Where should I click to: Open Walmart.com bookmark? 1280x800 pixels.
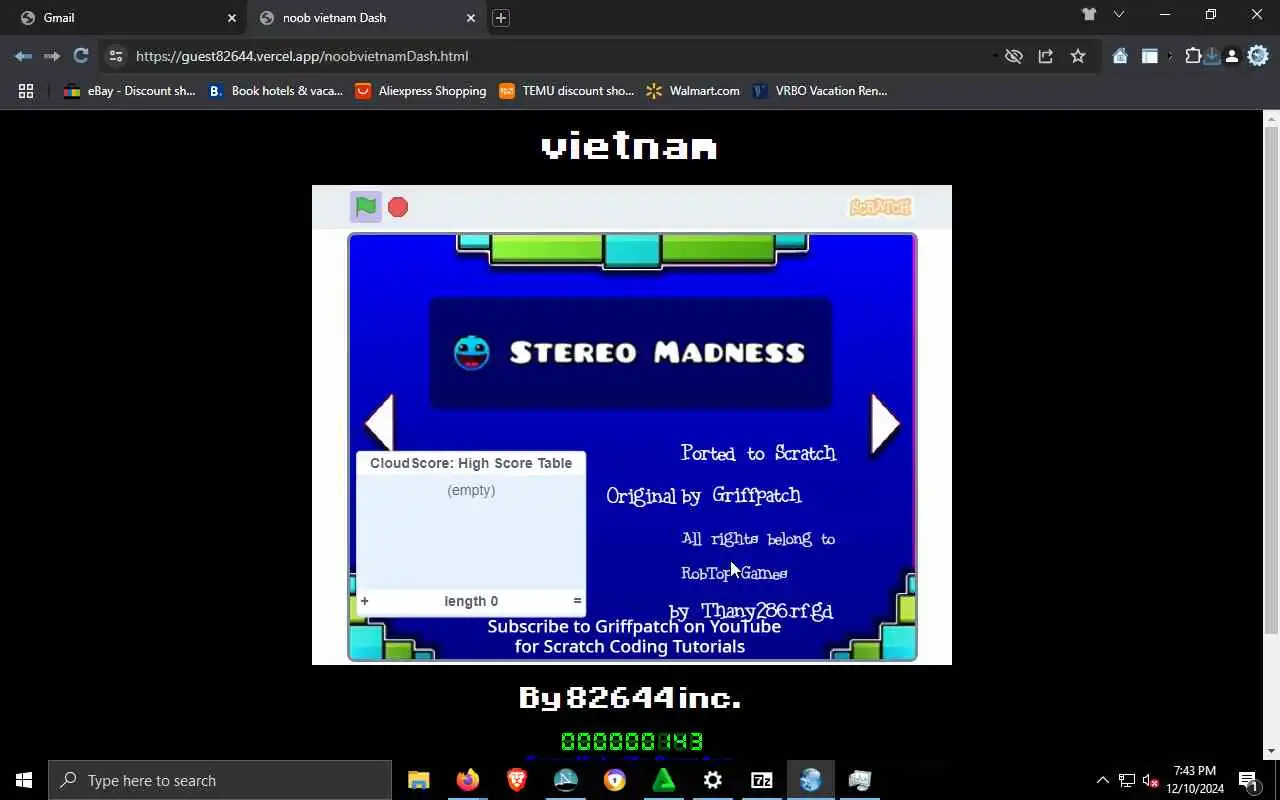693,91
